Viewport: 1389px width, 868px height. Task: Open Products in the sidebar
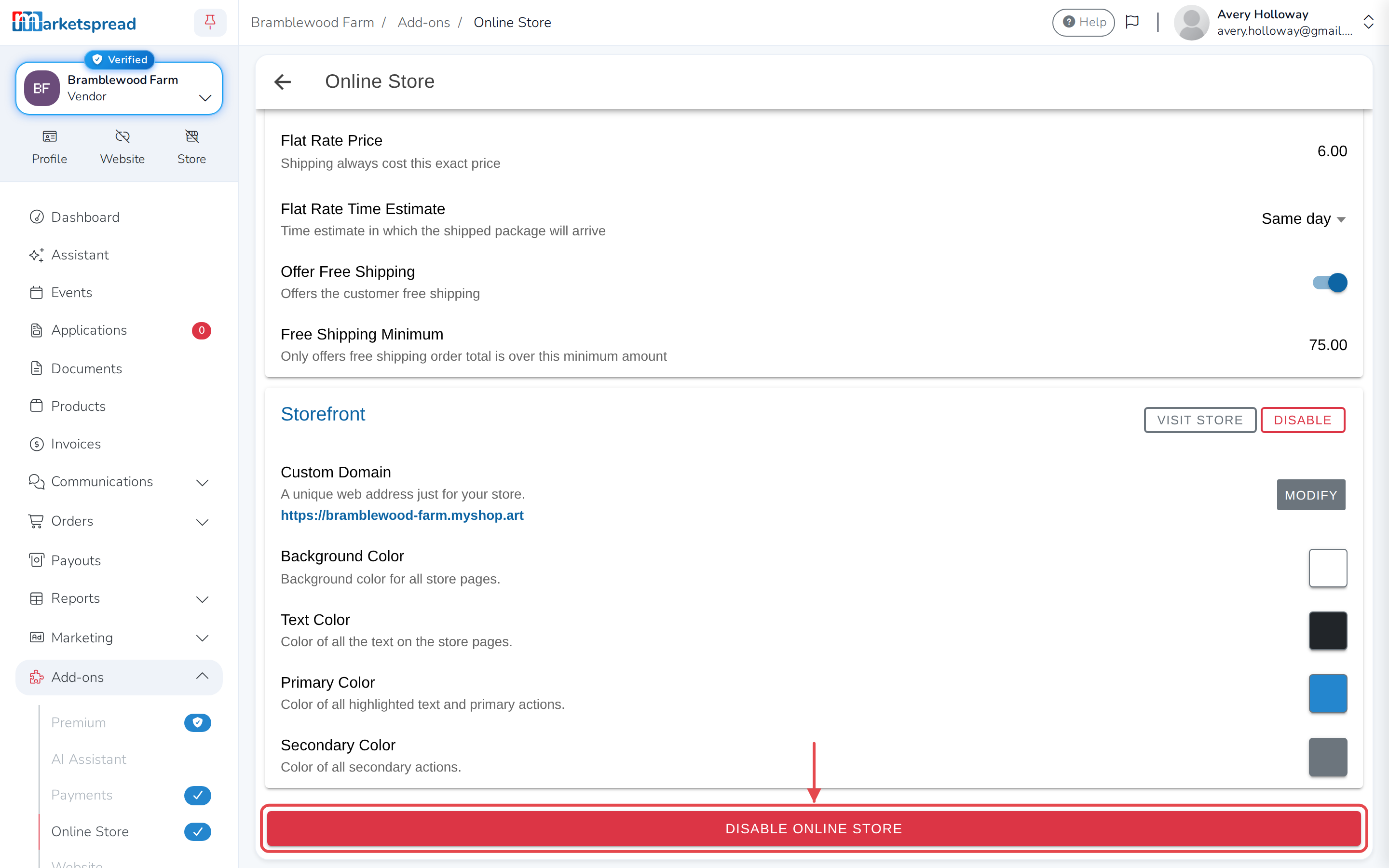click(120, 406)
